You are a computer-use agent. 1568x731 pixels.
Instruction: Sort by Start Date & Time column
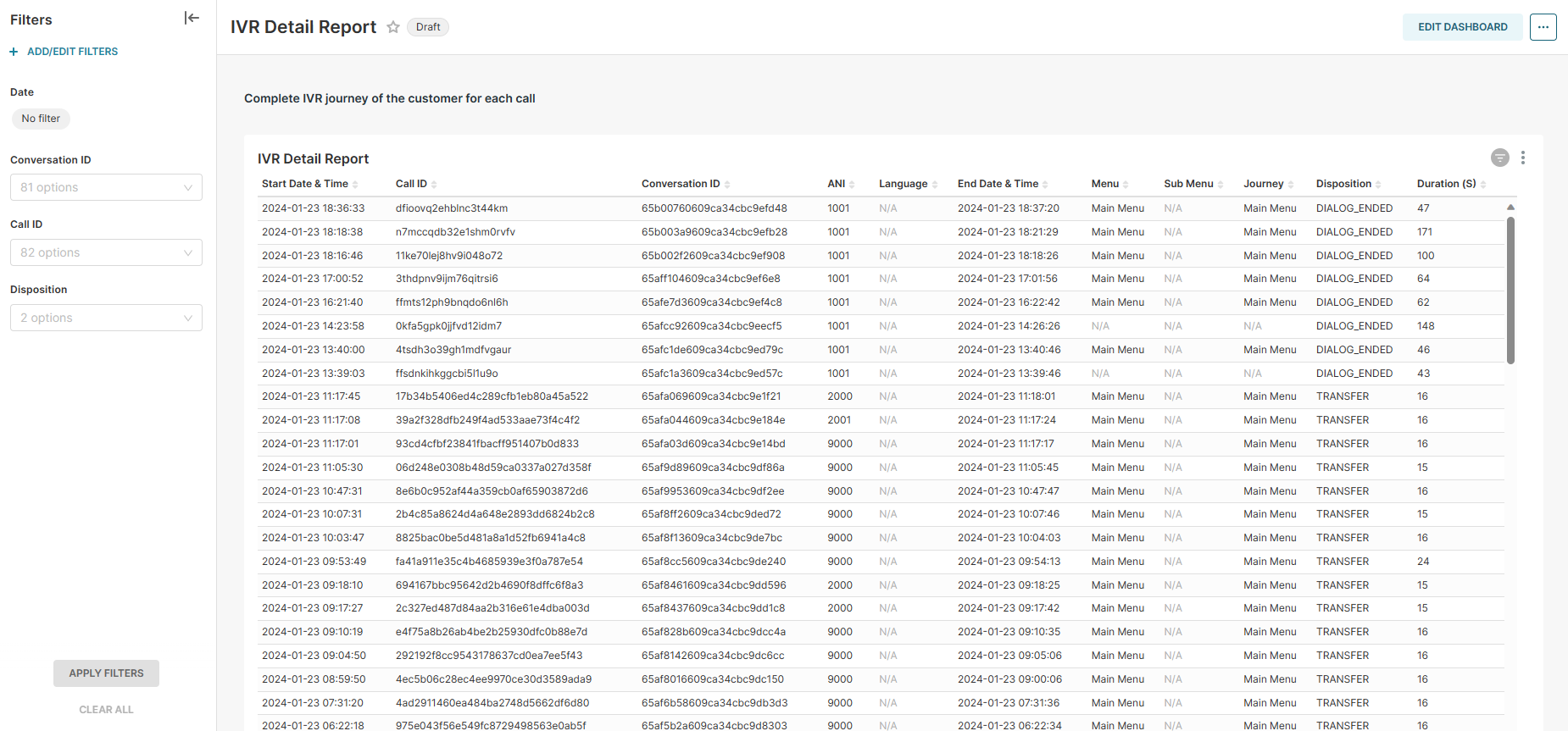pos(305,184)
